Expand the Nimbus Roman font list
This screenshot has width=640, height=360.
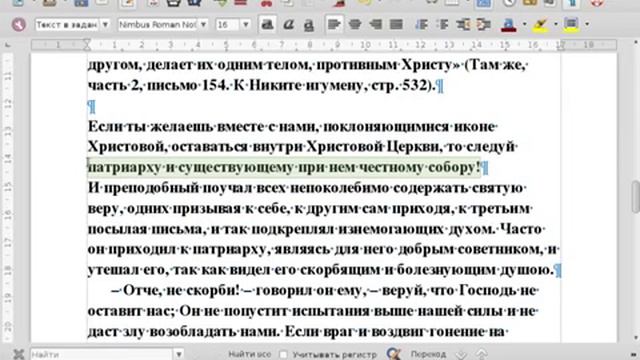click(203, 24)
